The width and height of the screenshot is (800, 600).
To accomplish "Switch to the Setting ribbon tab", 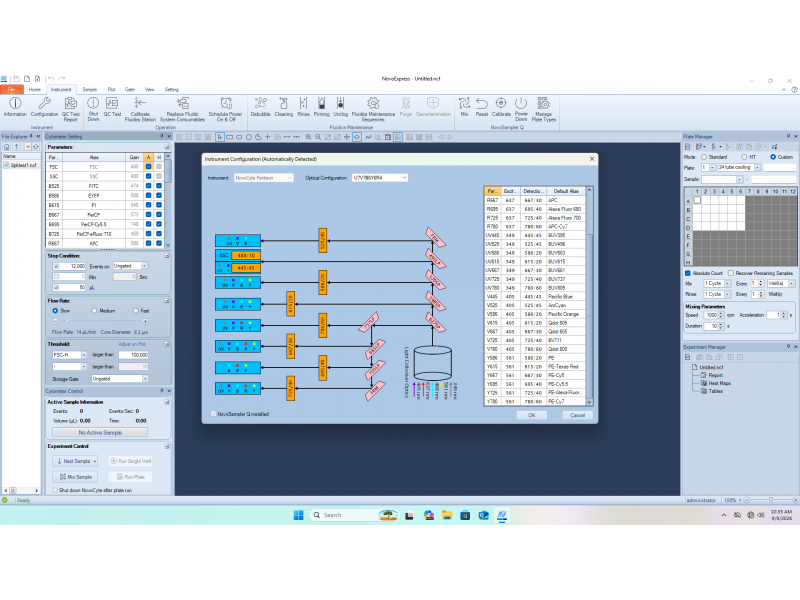I will tap(171, 89).
